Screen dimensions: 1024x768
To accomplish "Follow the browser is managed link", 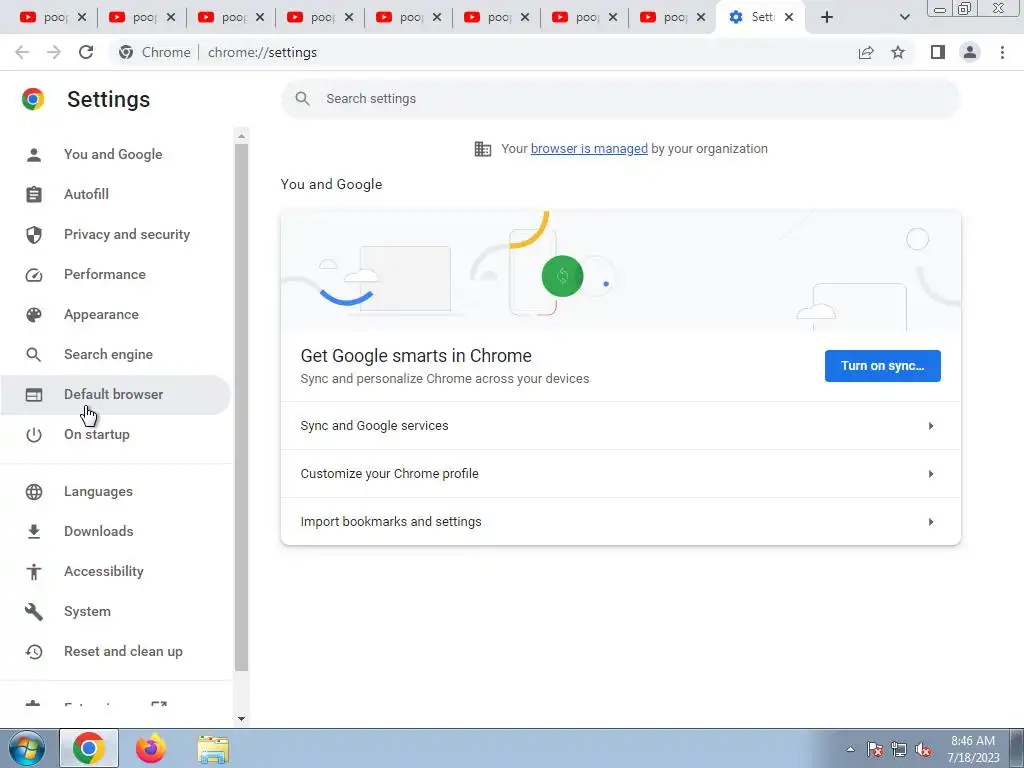I will pos(589,149).
